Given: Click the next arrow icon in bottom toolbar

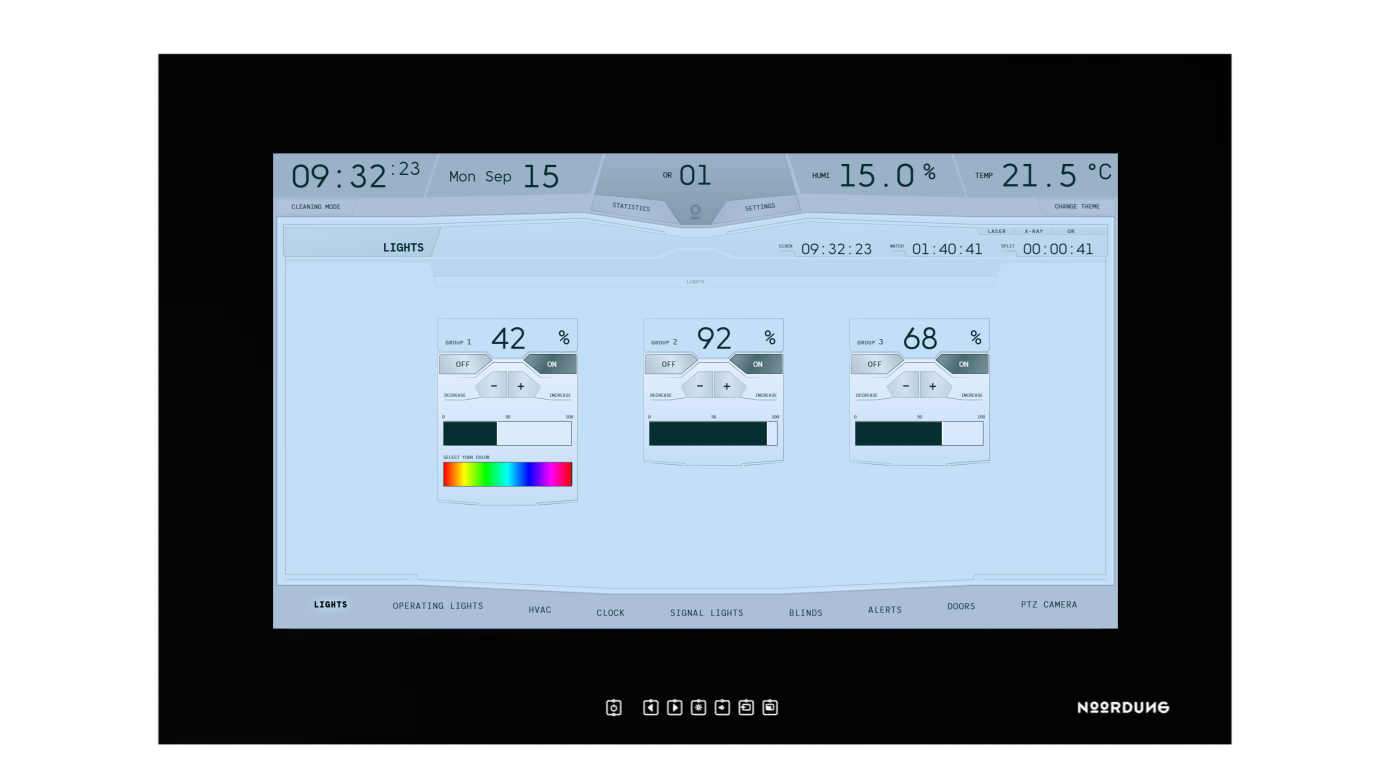Looking at the screenshot, I should (x=674, y=708).
